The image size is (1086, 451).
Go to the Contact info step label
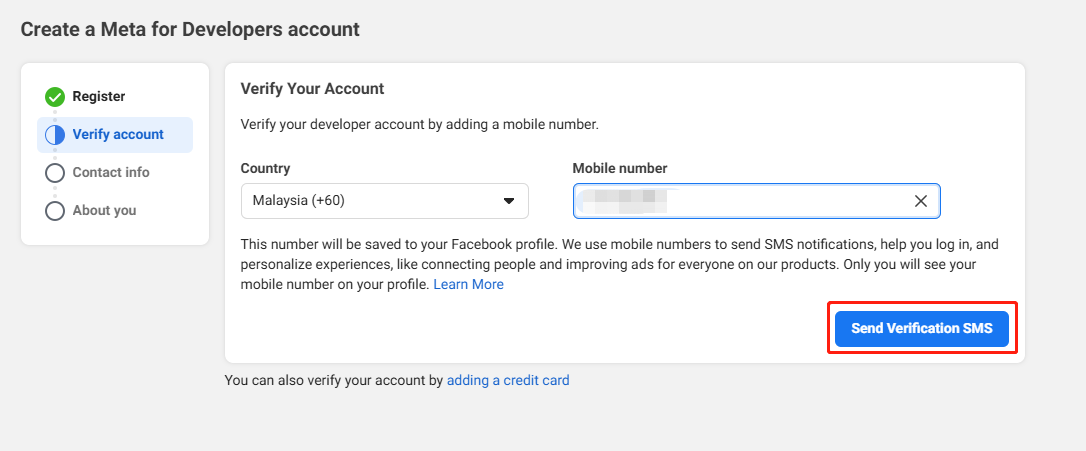[111, 173]
